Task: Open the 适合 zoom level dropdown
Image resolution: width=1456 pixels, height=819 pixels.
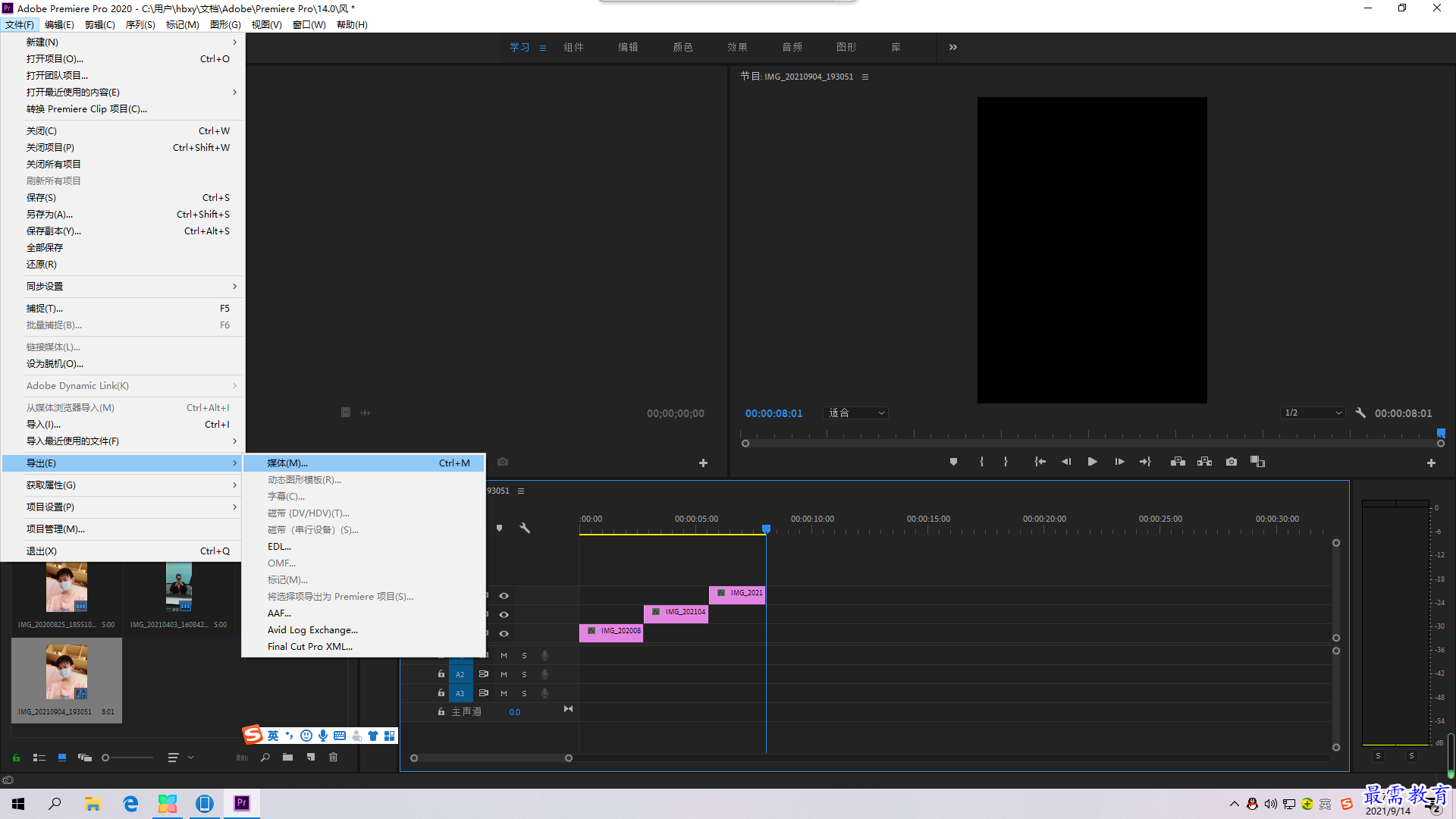Action: tap(855, 413)
